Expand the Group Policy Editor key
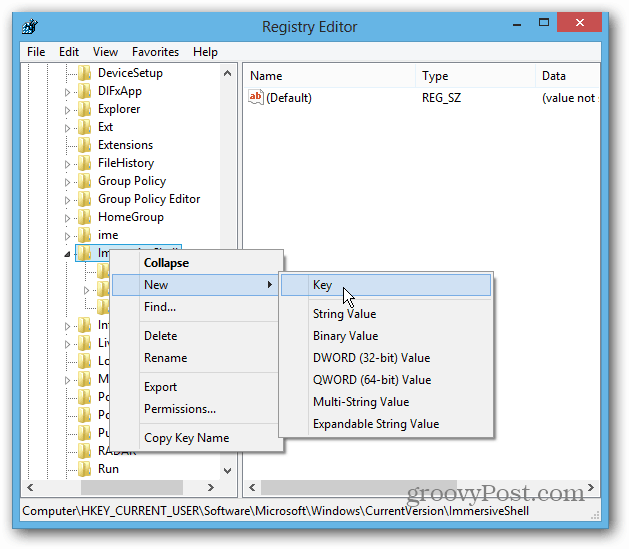The width and height of the screenshot is (629, 549). coord(67,200)
